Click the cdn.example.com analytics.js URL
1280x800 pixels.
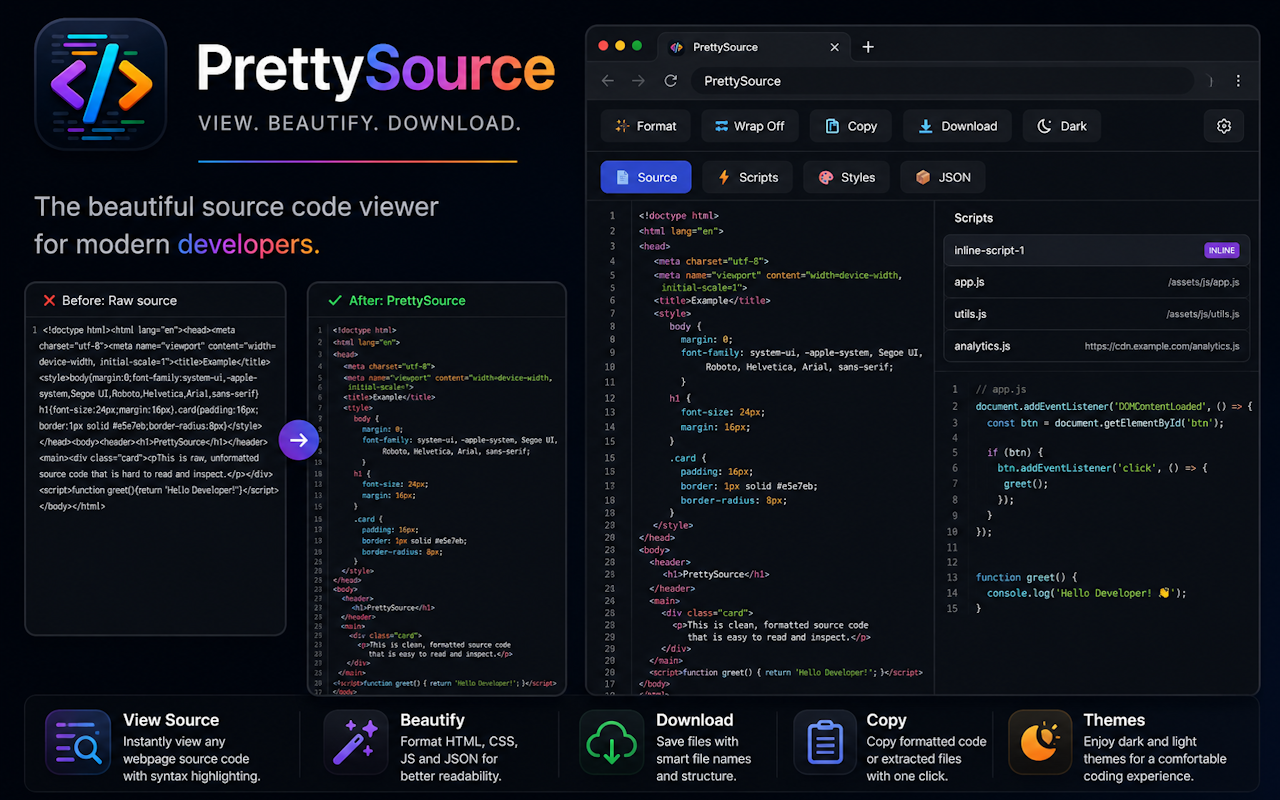pos(1162,347)
